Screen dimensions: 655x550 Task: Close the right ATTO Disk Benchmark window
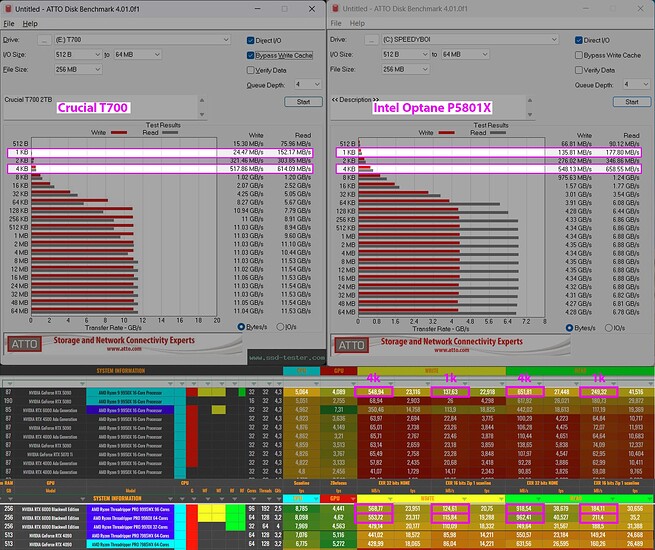pyautogui.click(x=640, y=8)
